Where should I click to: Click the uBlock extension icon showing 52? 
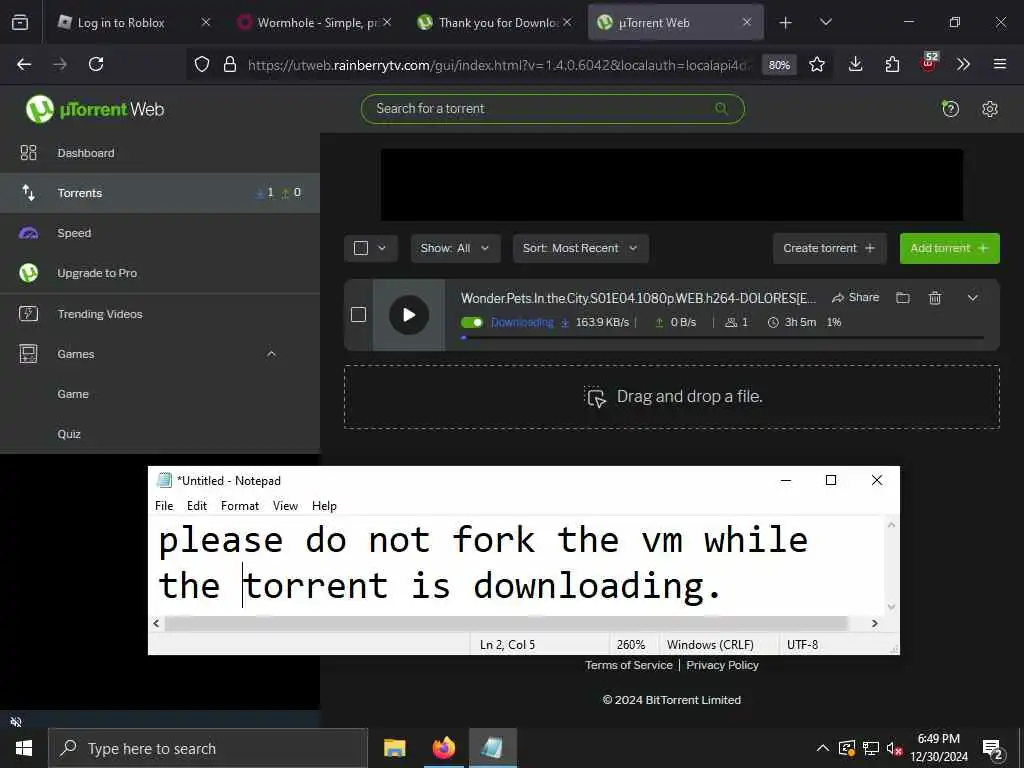(x=929, y=63)
